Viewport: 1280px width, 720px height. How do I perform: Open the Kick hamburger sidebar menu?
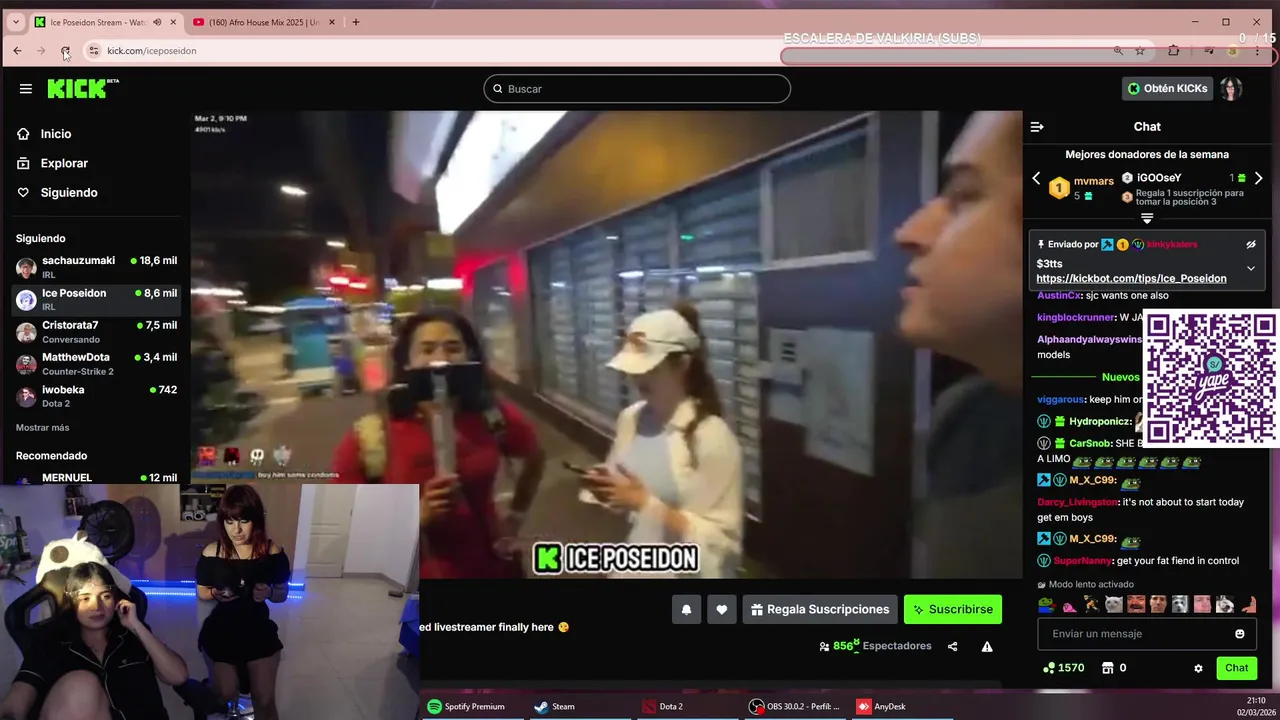pos(26,88)
